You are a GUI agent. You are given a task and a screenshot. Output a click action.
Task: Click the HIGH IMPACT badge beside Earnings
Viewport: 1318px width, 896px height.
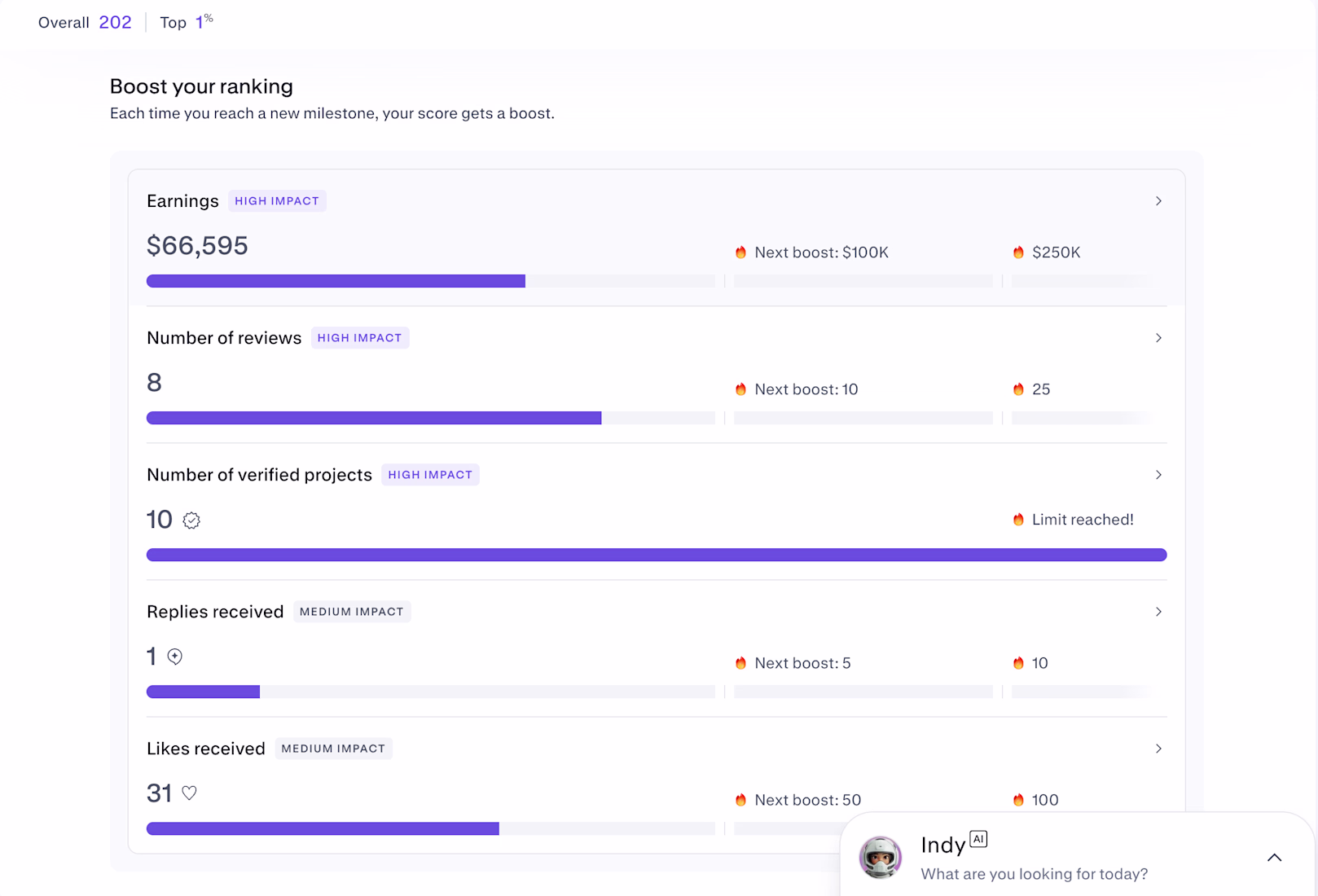[277, 201]
